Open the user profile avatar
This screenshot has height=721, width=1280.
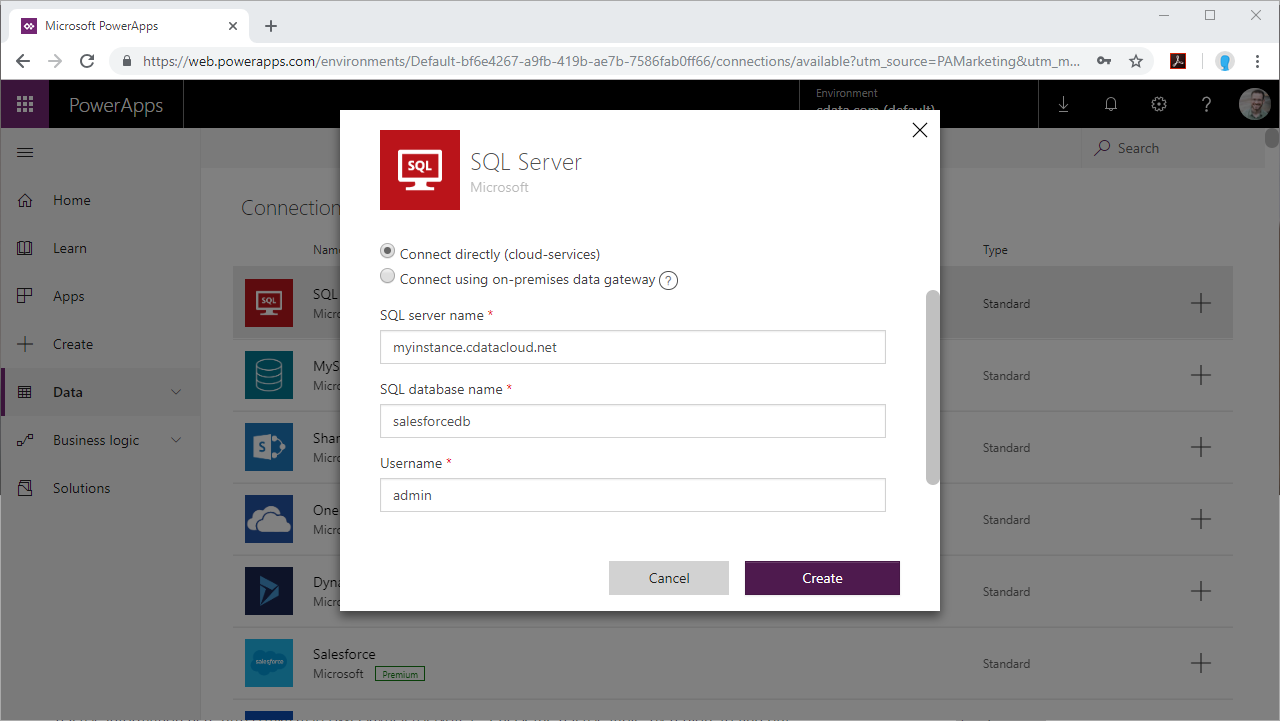[1255, 104]
